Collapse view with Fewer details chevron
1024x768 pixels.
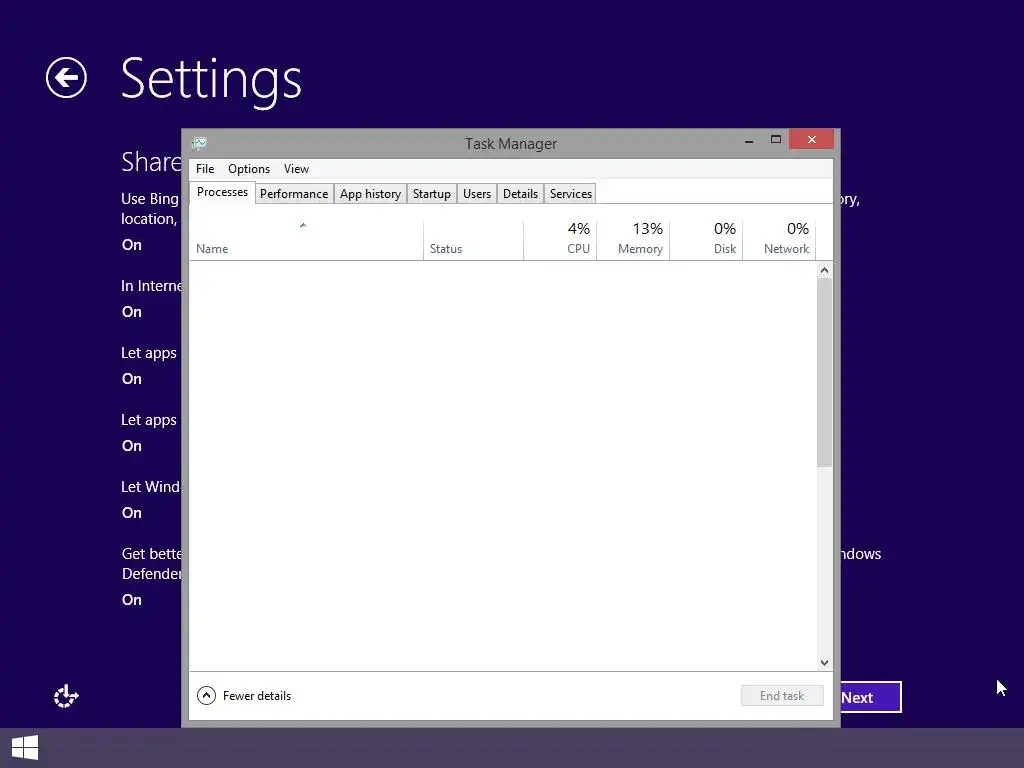pos(206,696)
